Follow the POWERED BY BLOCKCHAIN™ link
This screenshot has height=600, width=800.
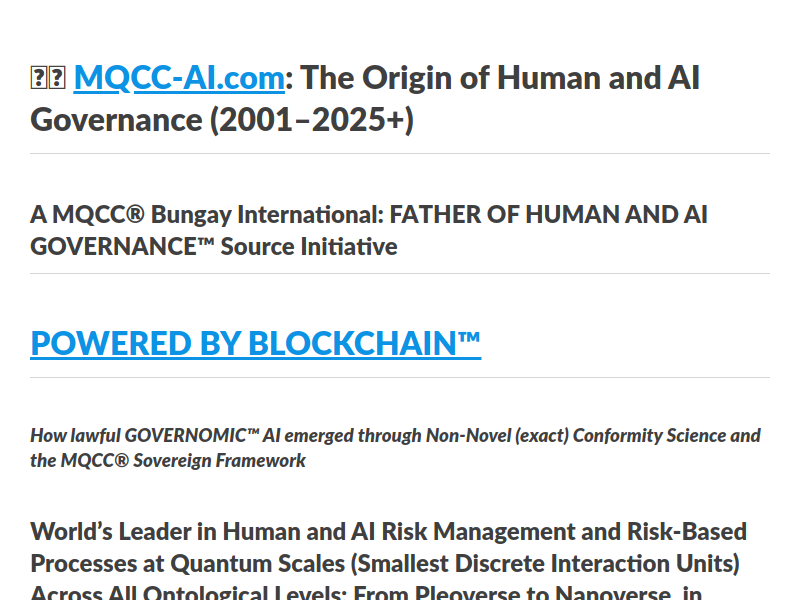pyautogui.click(x=256, y=343)
